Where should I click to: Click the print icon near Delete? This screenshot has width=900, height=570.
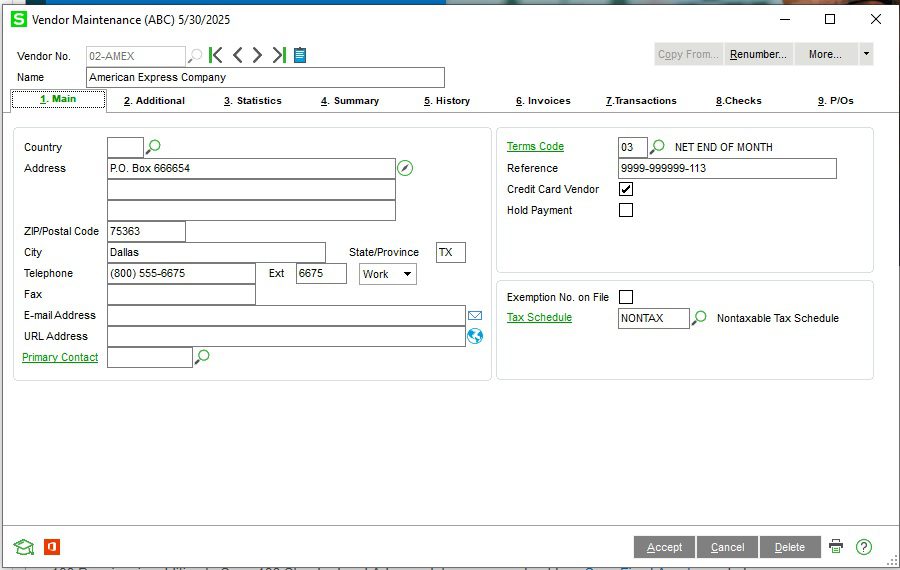click(836, 547)
